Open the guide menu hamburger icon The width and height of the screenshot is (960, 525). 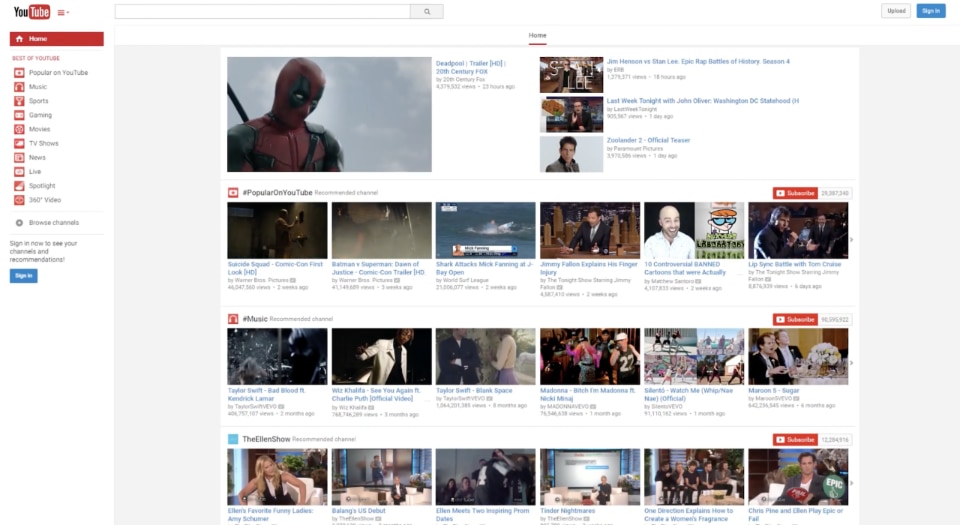[62, 12]
